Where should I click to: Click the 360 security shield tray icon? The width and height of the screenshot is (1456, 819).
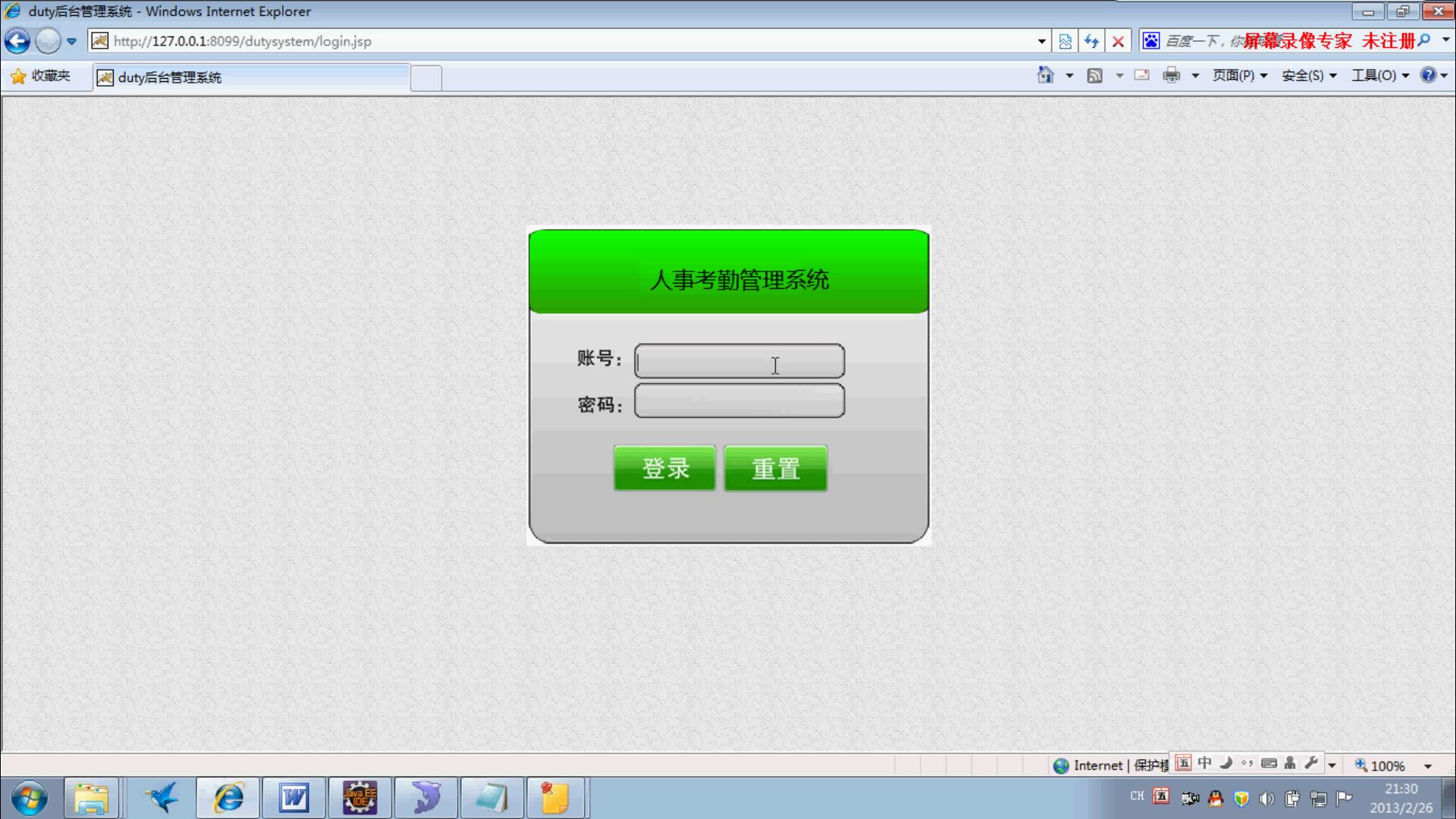click(1241, 799)
